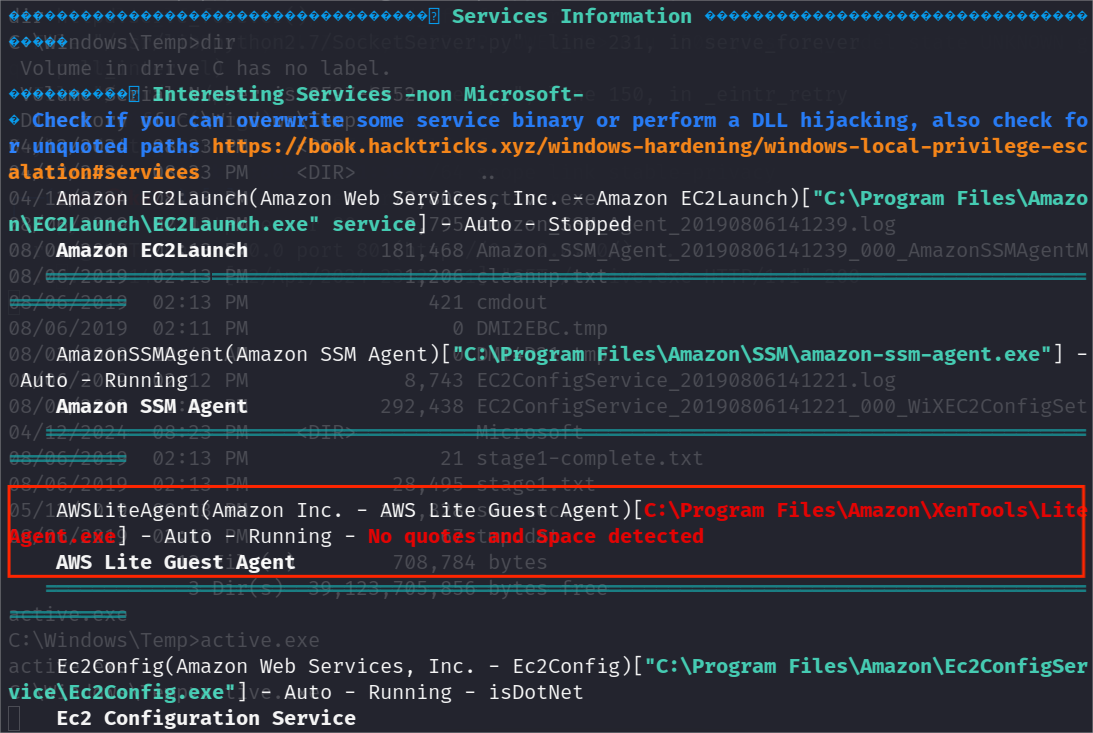
Task: Click the terminal cursor block at bottom left
Action: (x=14, y=718)
